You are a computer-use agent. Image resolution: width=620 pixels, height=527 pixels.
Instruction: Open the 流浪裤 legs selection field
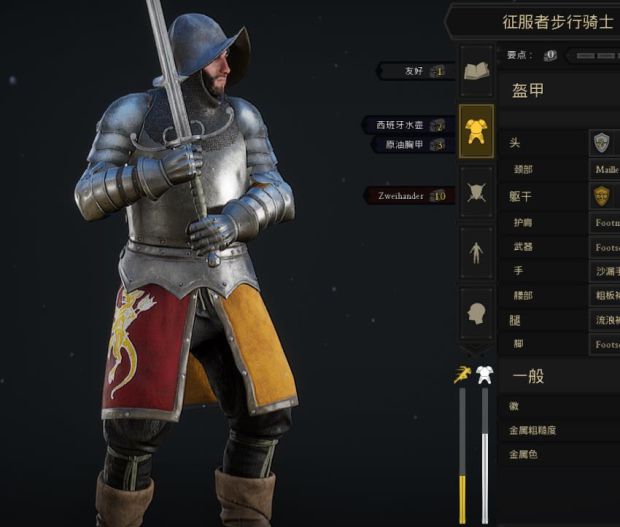click(605, 320)
